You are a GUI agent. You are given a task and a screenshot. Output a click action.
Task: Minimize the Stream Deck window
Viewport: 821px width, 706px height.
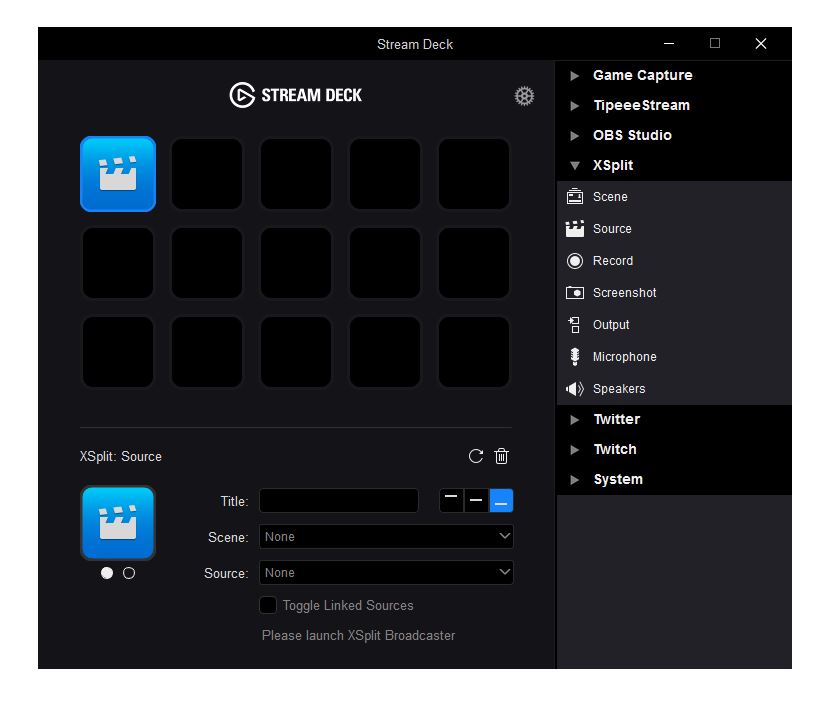click(x=669, y=43)
